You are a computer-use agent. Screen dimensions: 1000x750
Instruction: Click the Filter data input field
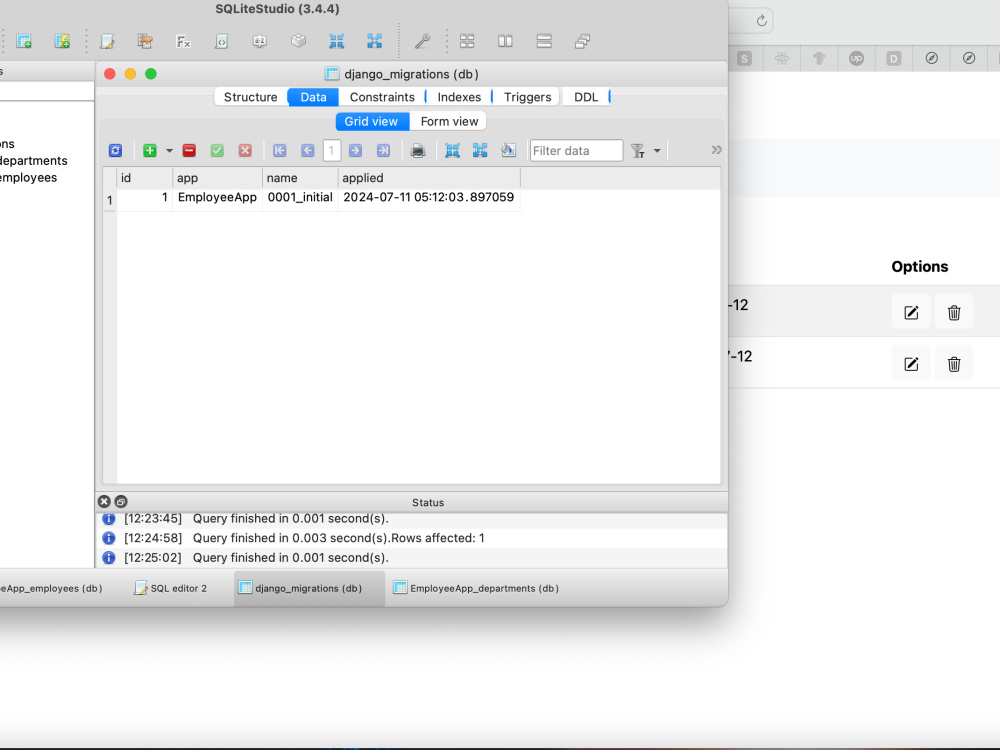coord(577,151)
